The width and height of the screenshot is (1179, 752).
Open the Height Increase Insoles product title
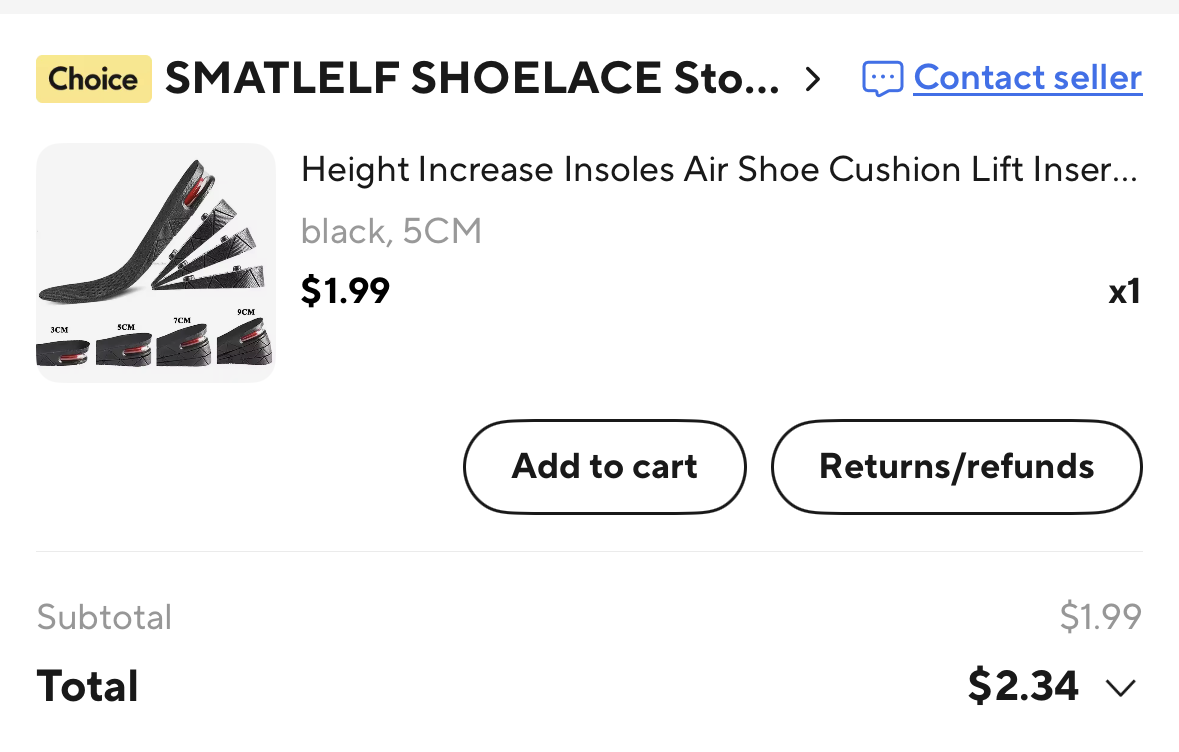click(x=719, y=170)
